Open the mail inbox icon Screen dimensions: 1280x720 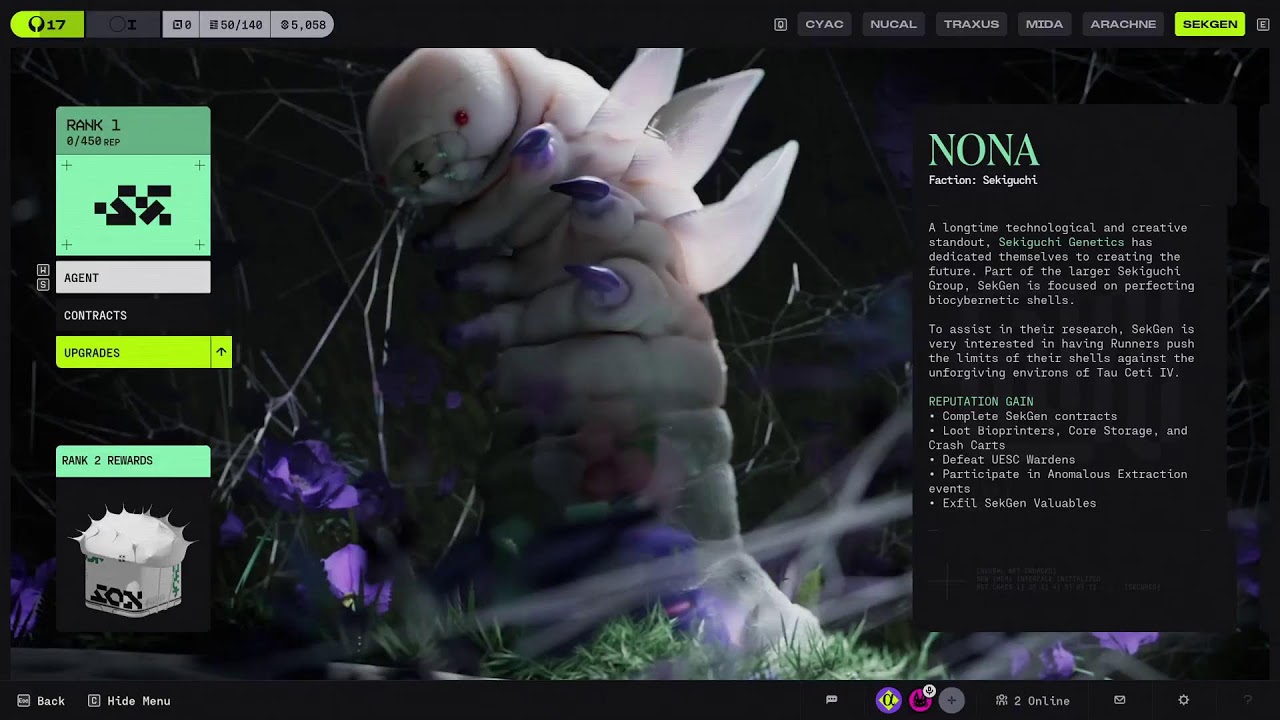click(x=1120, y=700)
